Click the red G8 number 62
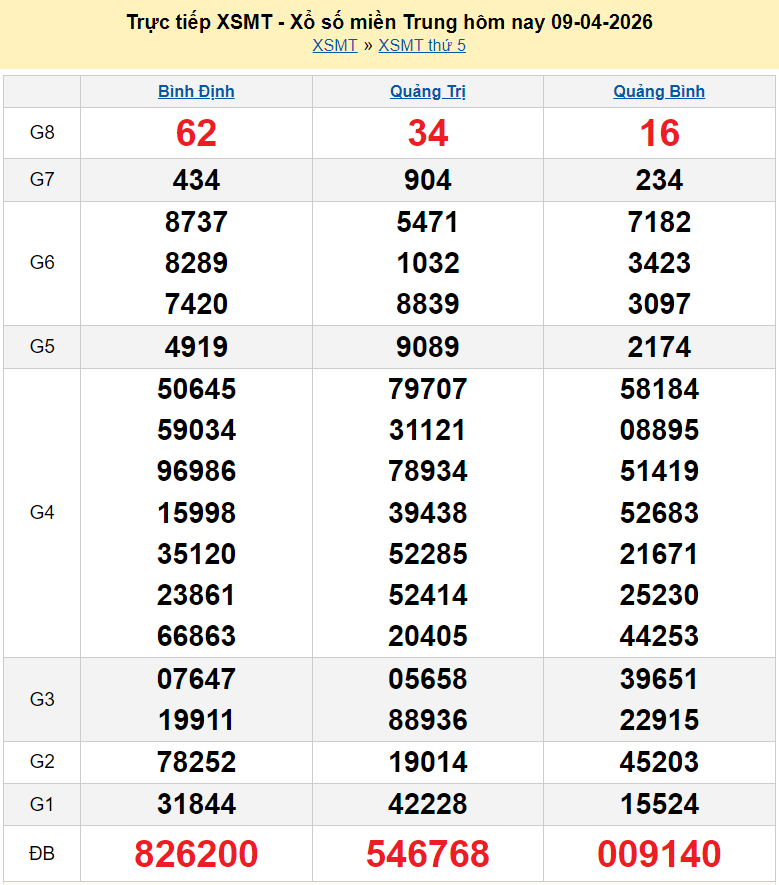The image size is (779, 885). pyautogui.click(x=196, y=133)
